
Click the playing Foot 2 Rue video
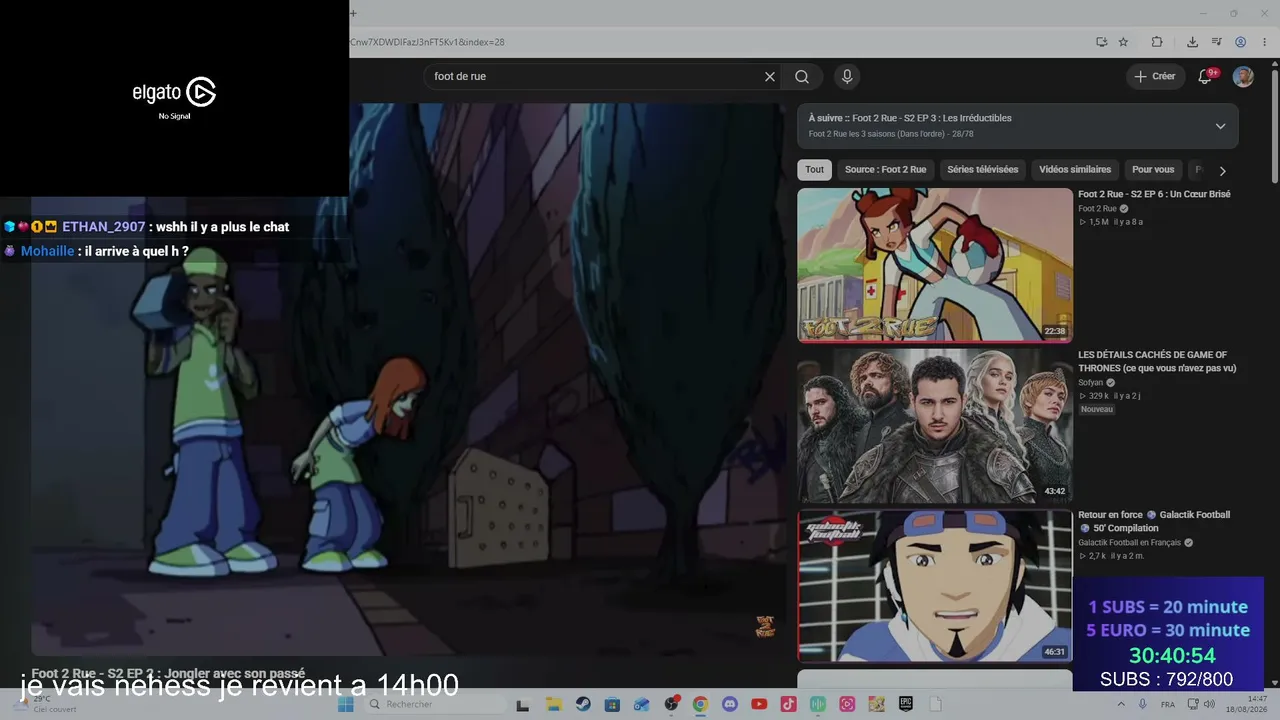click(408, 380)
